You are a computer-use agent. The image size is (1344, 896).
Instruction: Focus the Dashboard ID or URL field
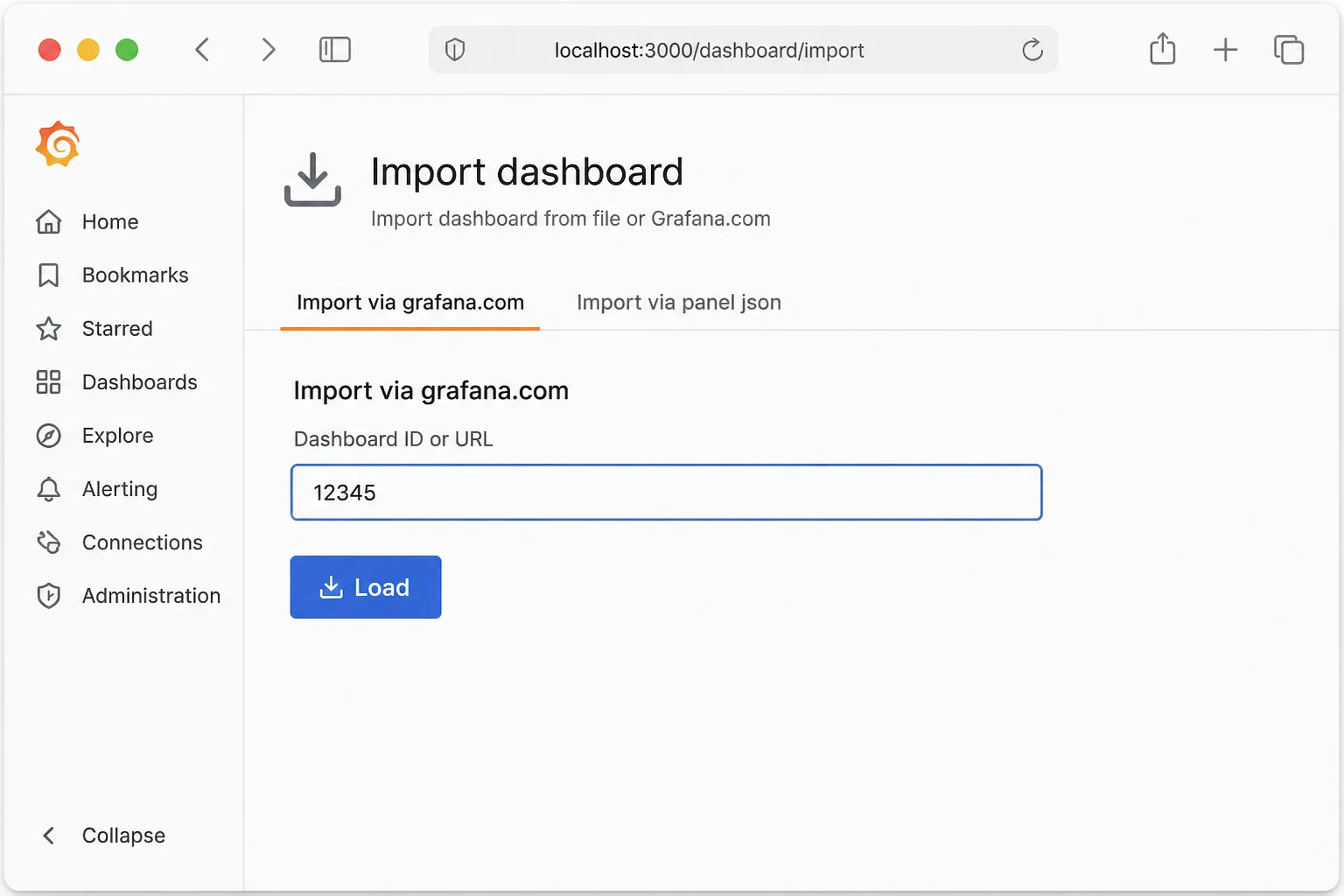(x=667, y=493)
